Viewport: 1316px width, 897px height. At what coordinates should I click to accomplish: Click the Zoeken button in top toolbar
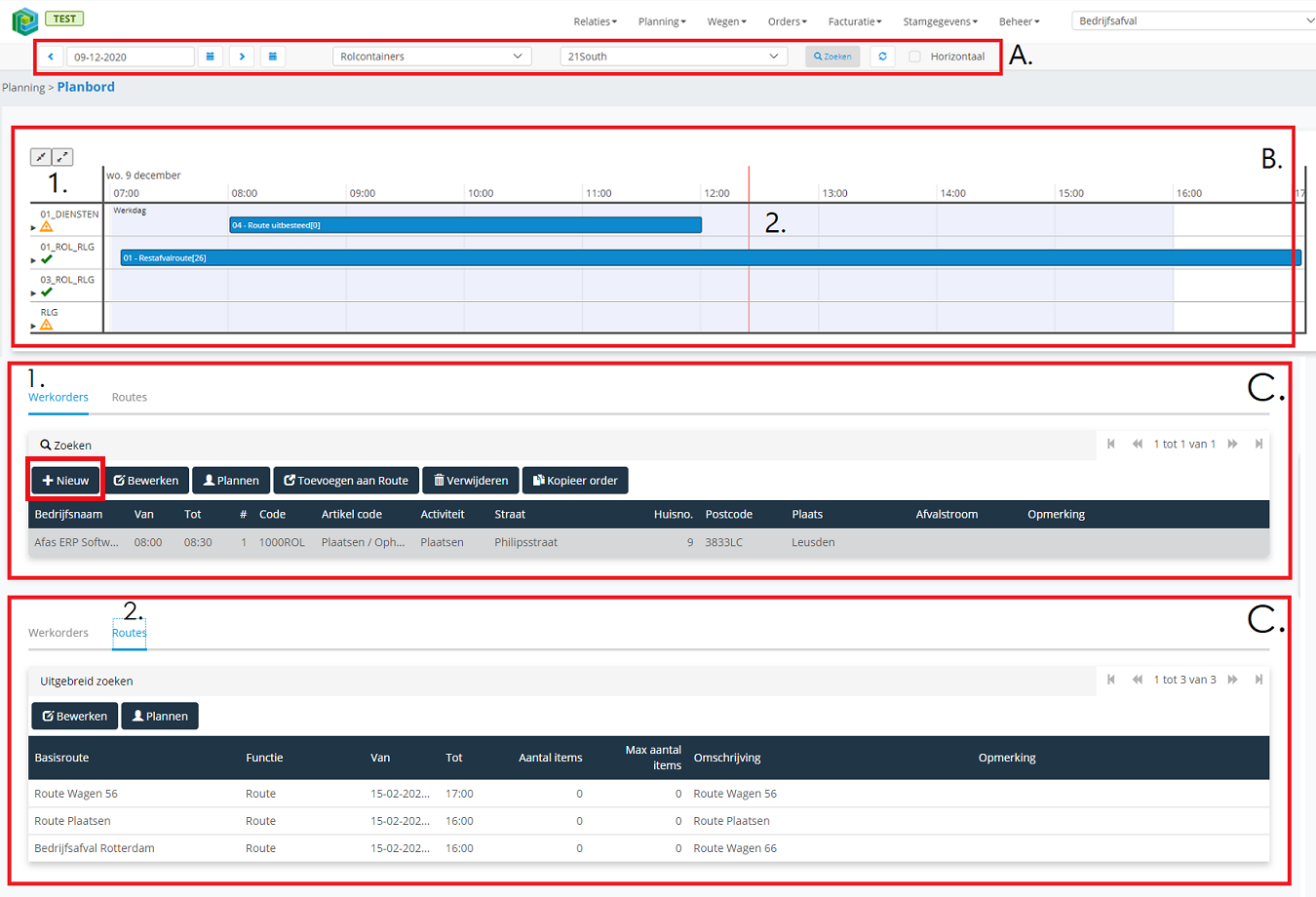click(833, 57)
